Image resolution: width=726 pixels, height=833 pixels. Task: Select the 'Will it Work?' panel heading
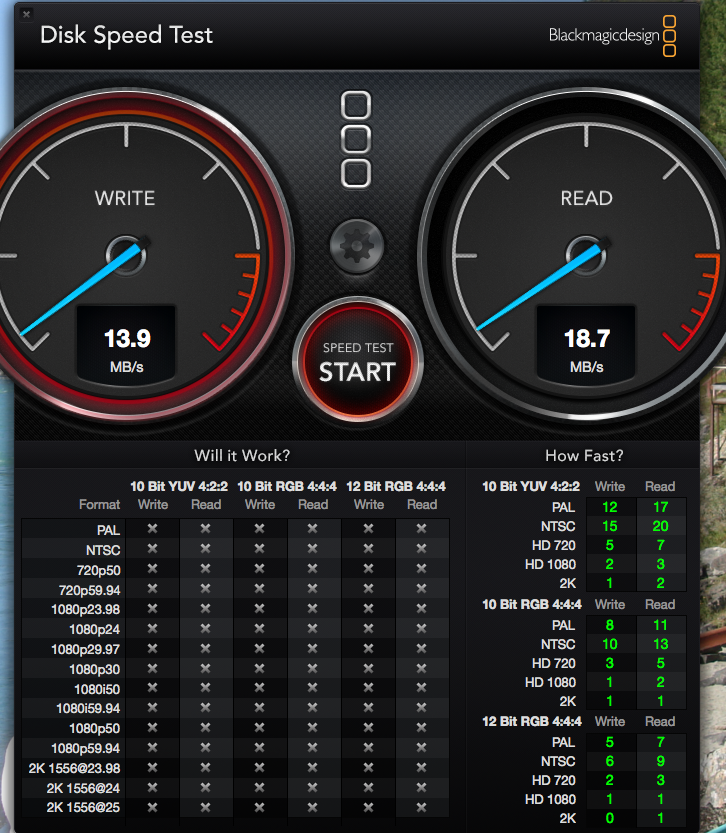[x=242, y=456]
